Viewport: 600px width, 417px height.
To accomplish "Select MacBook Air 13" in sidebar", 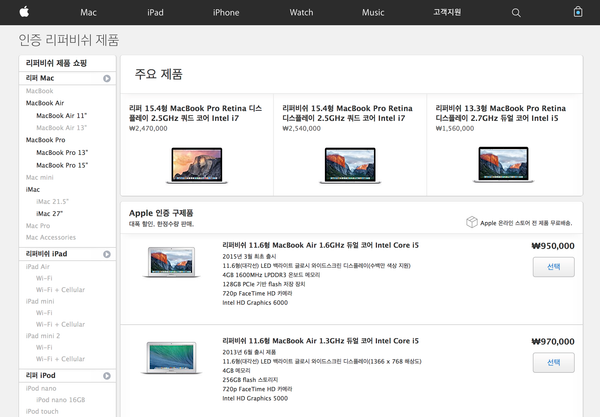I will click(x=62, y=128).
